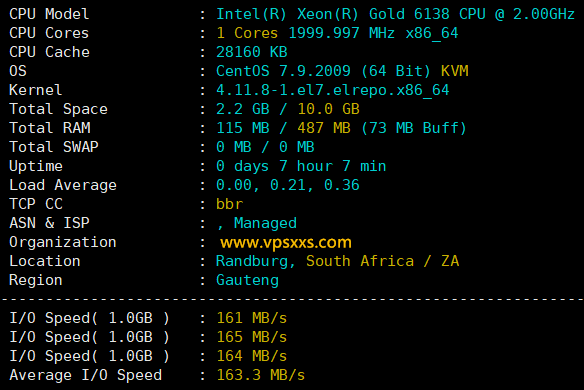Select '115 MB' used RAM value
The height and width of the screenshot is (390, 584).
pyautogui.click(x=243, y=128)
